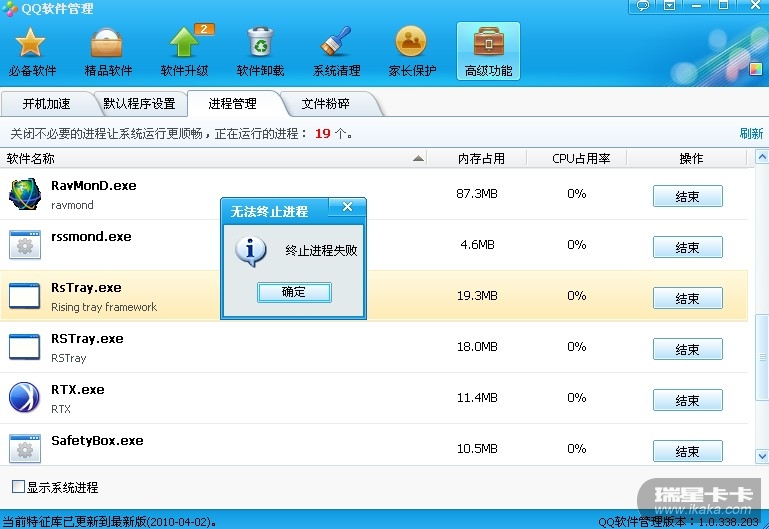Open 软件升级 green arrow section

[184, 51]
